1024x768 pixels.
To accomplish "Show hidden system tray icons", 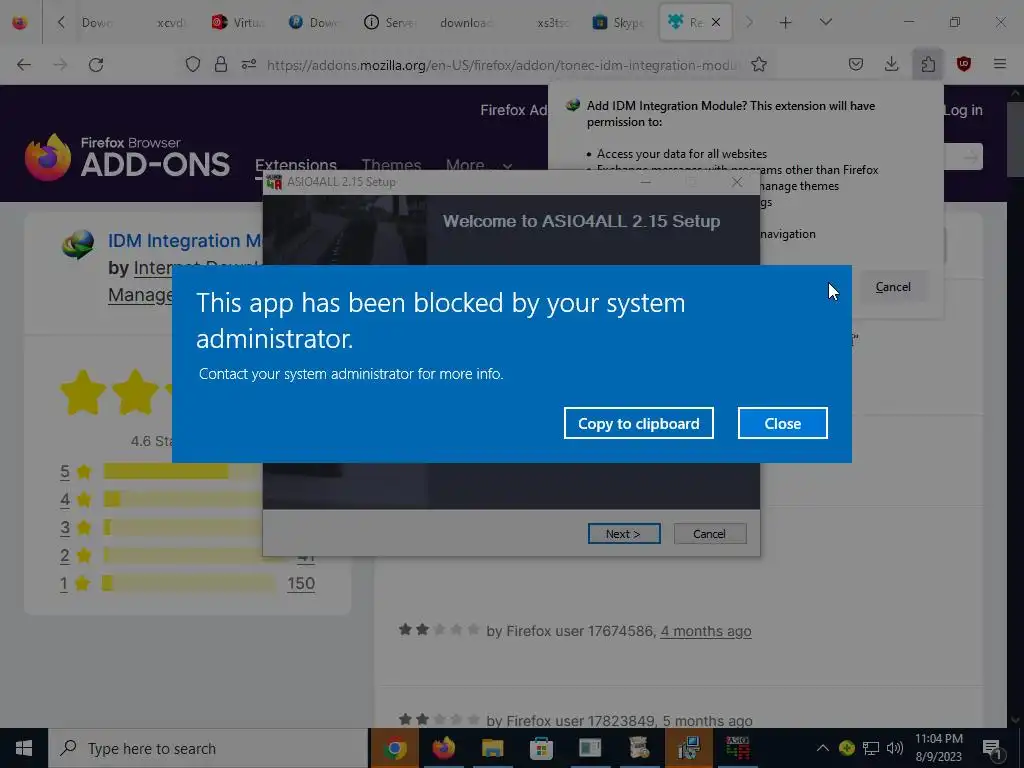I will pyautogui.click(x=822, y=748).
